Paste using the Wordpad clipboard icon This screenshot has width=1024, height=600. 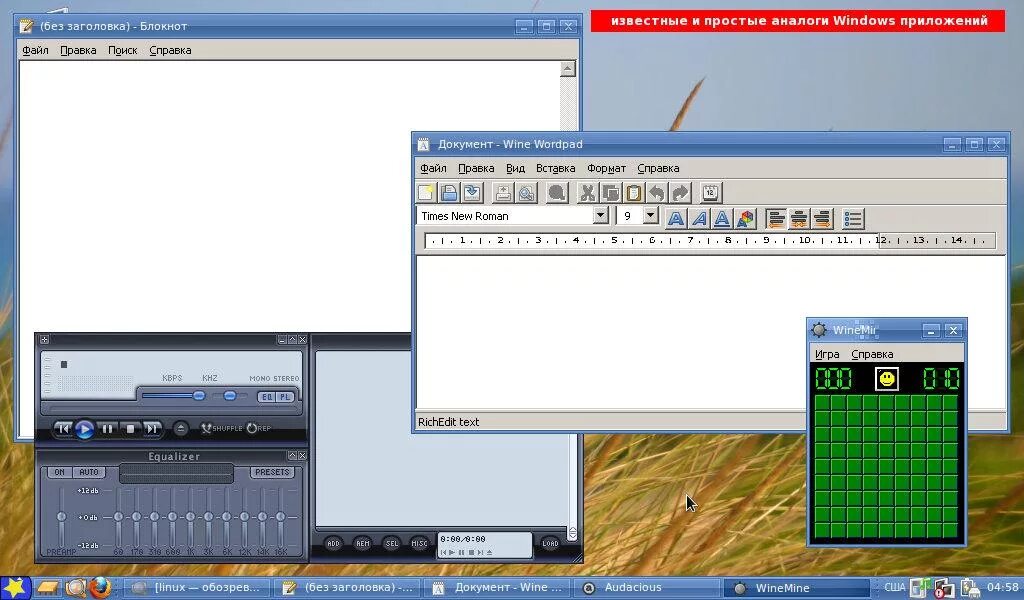pyautogui.click(x=633, y=193)
